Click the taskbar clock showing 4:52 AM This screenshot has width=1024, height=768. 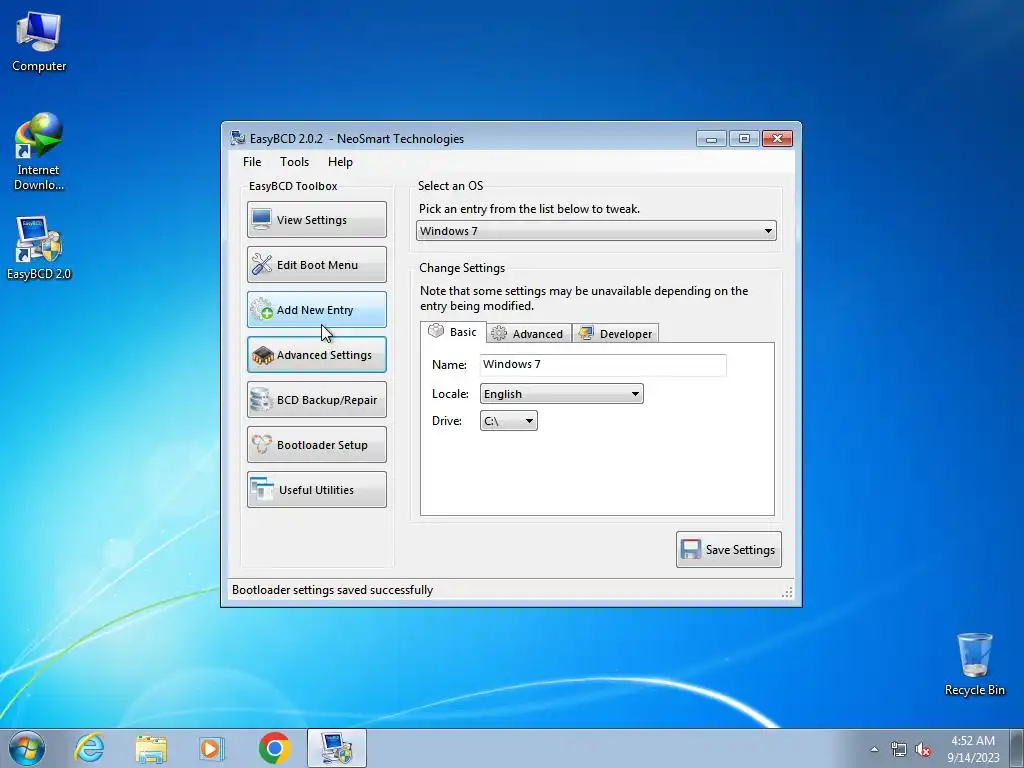(x=973, y=749)
